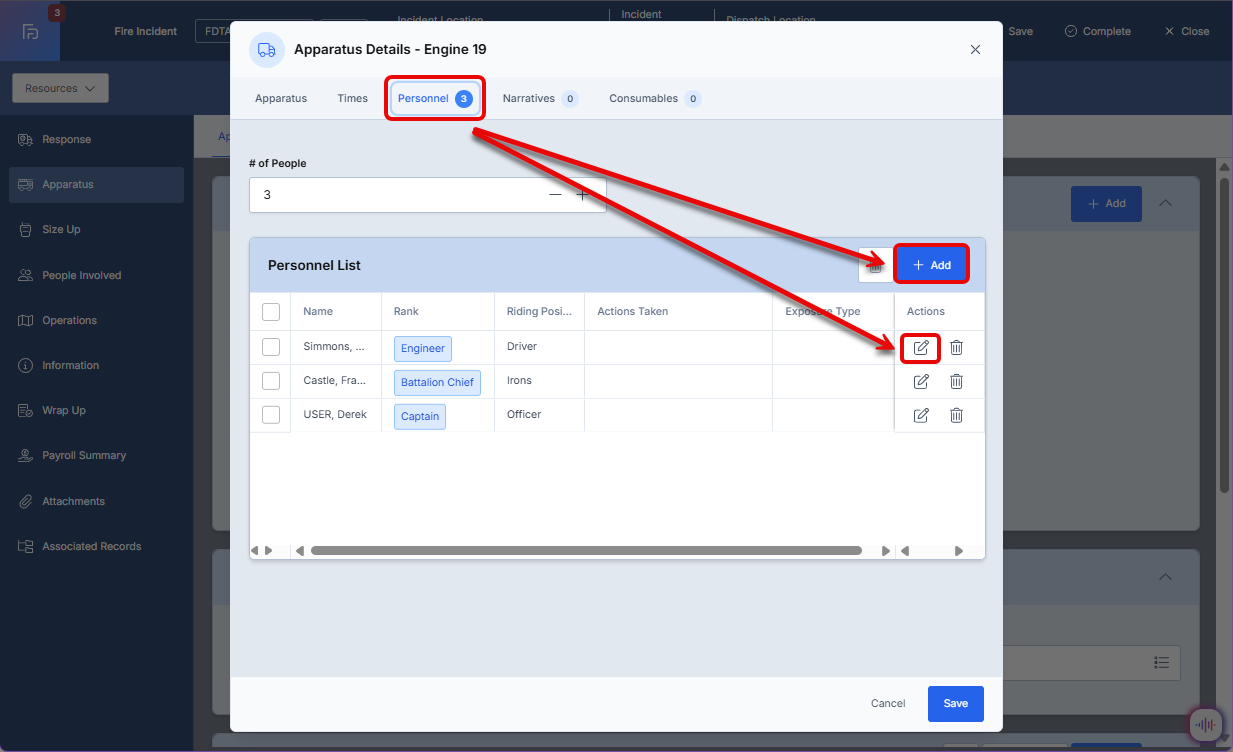1233x752 pixels.
Task: Open the Resources dropdown
Action: [60, 88]
